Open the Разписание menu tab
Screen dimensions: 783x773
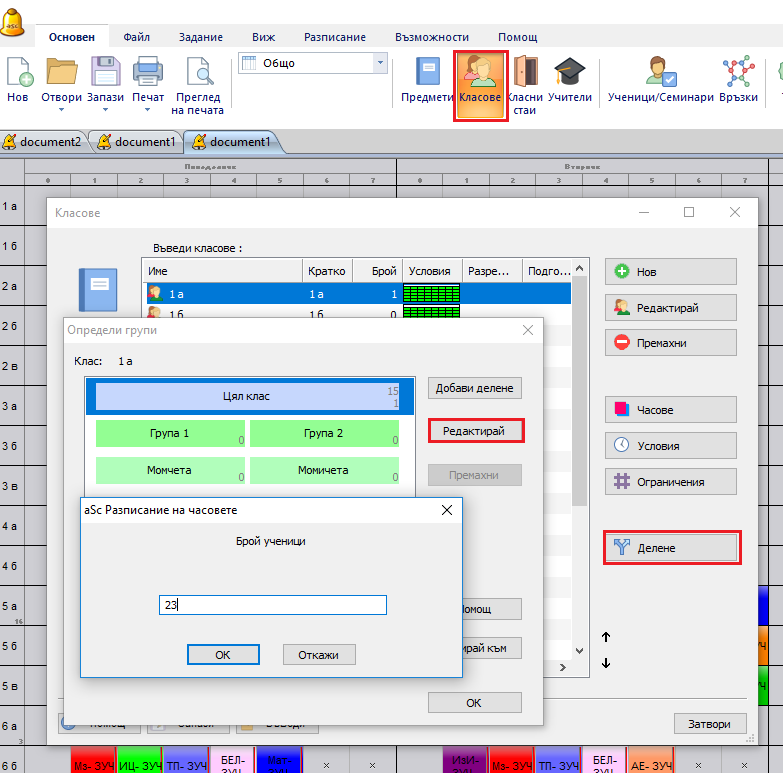point(334,37)
